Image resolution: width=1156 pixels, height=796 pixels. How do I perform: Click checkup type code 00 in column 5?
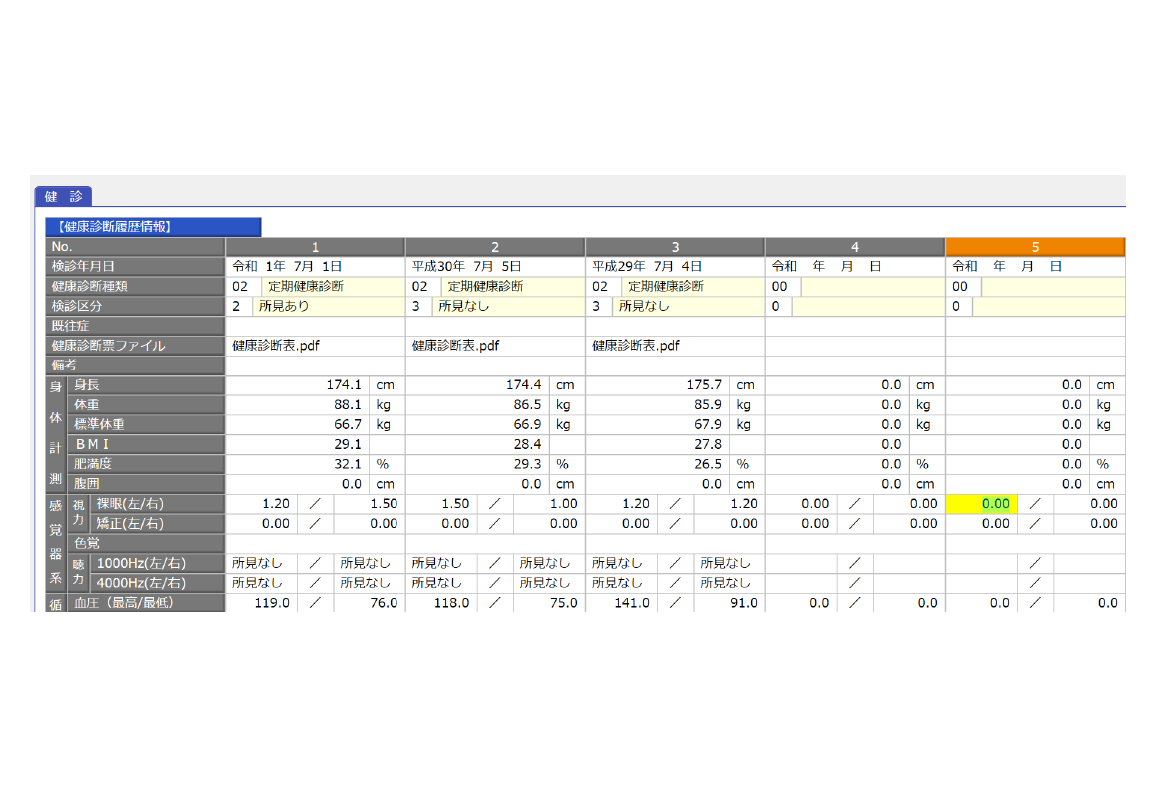tap(963, 287)
